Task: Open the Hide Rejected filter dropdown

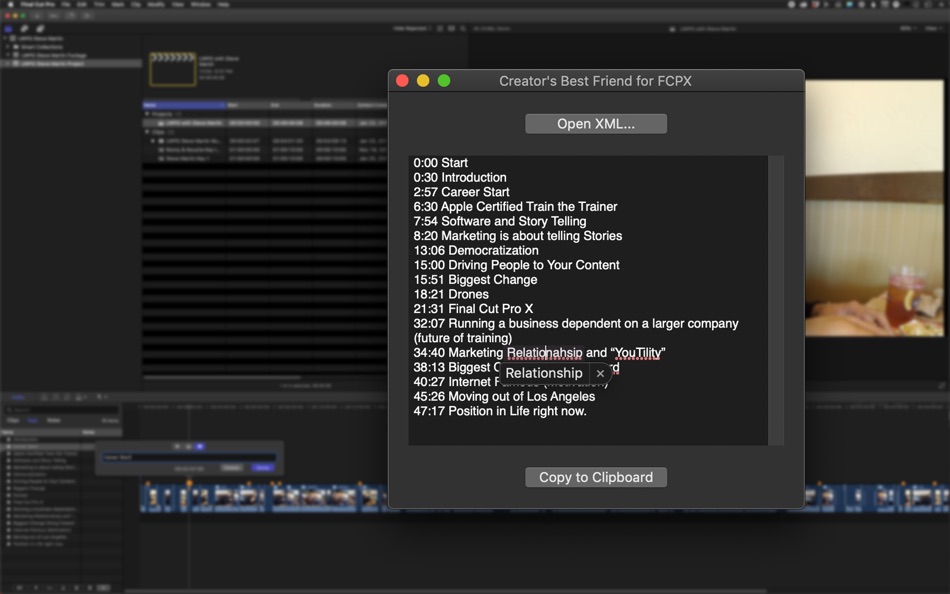Action: click(412, 28)
